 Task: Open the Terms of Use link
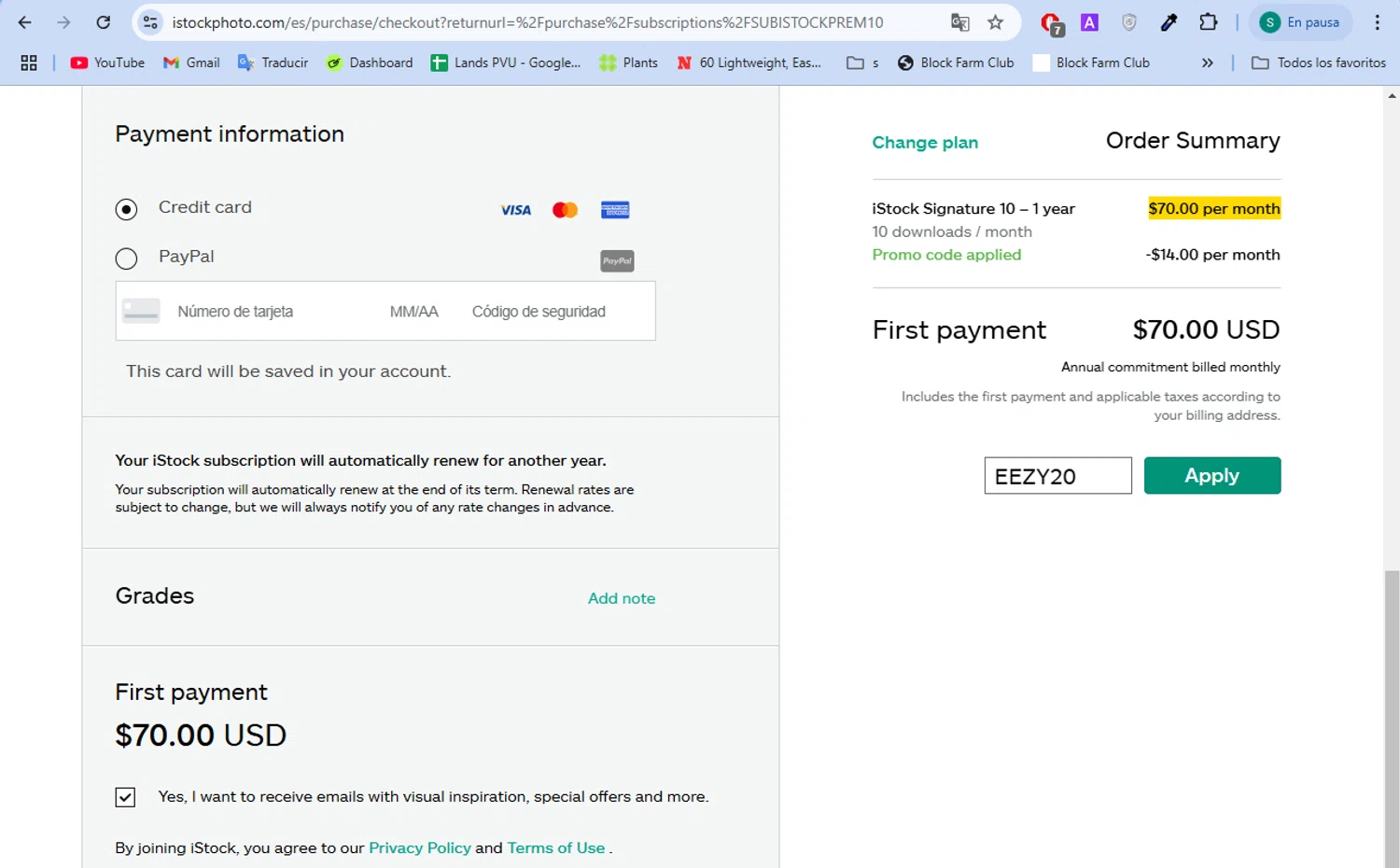pos(556,847)
